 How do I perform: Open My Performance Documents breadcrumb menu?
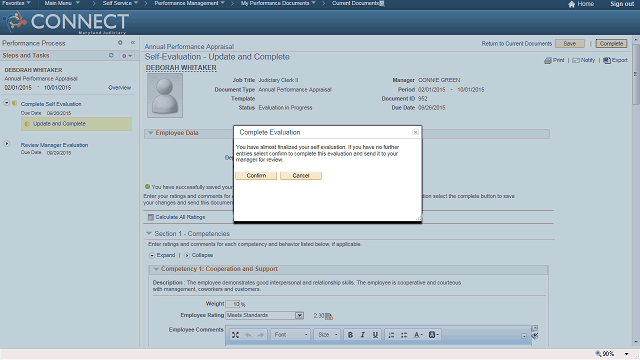point(278,3)
